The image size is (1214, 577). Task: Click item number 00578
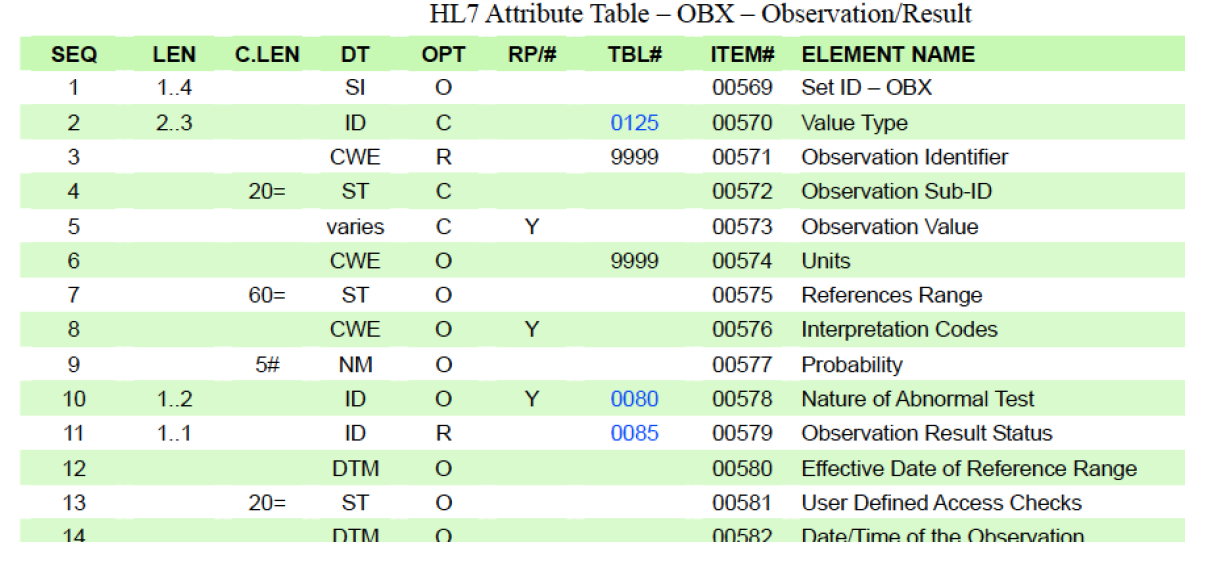click(x=742, y=399)
